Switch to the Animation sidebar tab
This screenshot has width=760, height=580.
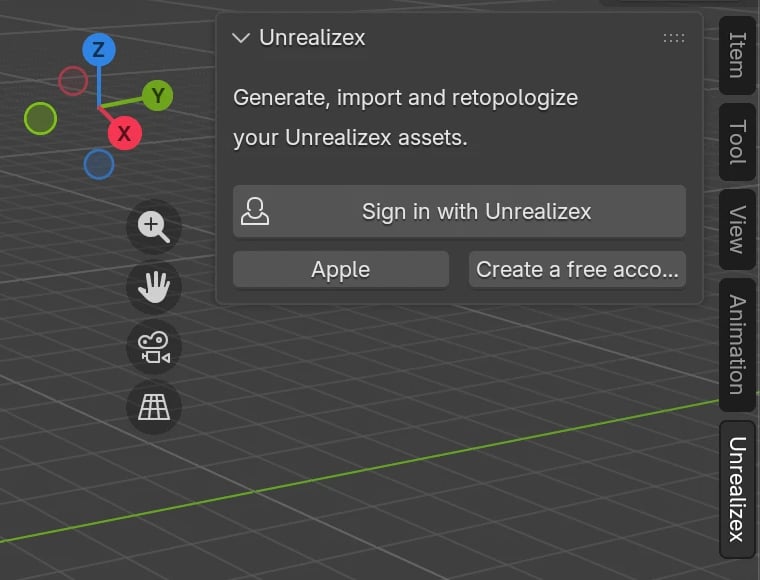tap(737, 345)
